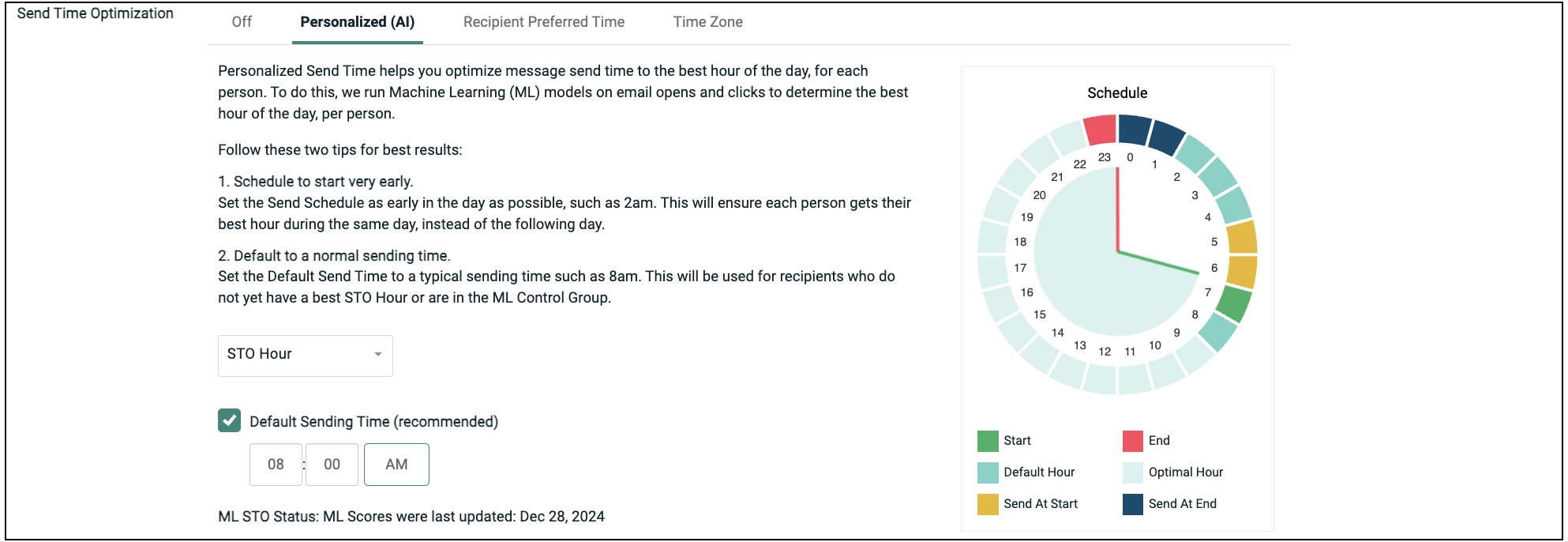Click the pale Optimal Hour legend swatch
This screenshot has width=1568, height=542.
tap(1133, 472)
